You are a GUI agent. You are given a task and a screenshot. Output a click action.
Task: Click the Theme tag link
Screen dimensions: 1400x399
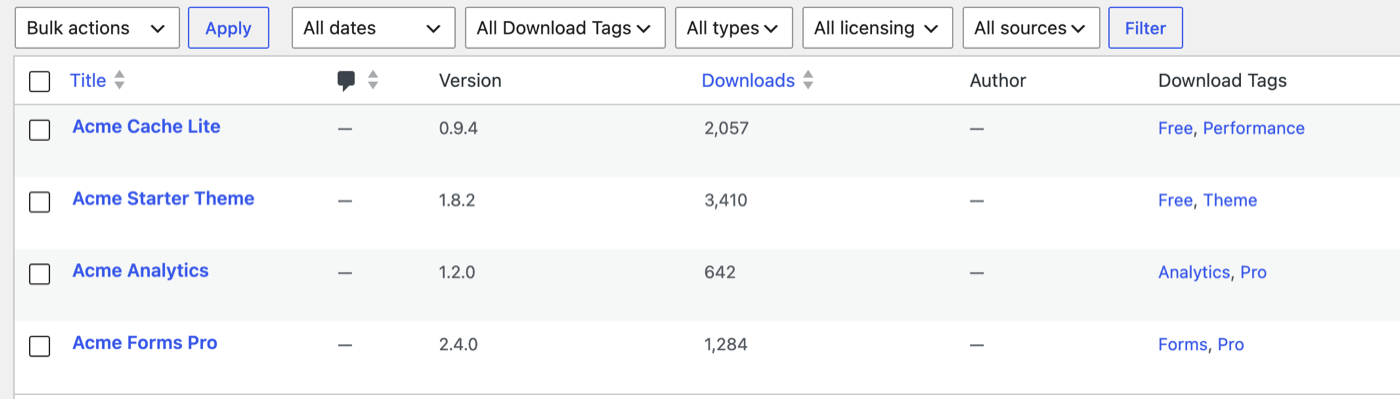(x=1230, y=200)
